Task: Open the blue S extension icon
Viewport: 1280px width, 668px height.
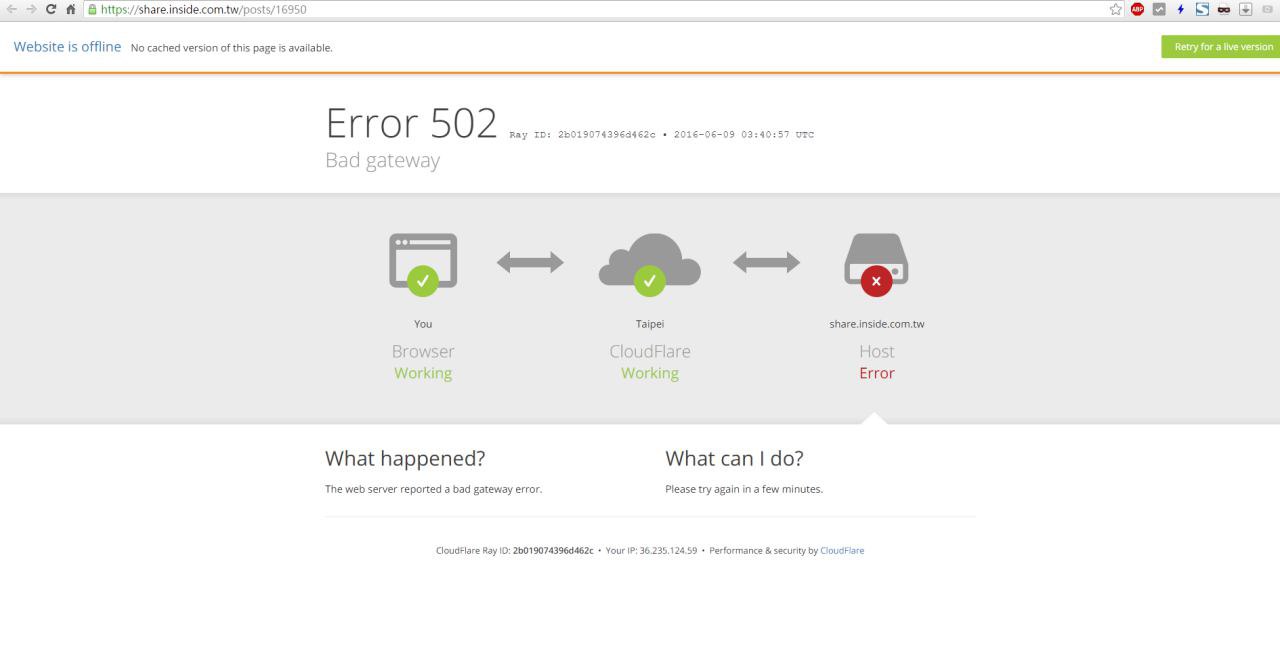Action: 1201,10
